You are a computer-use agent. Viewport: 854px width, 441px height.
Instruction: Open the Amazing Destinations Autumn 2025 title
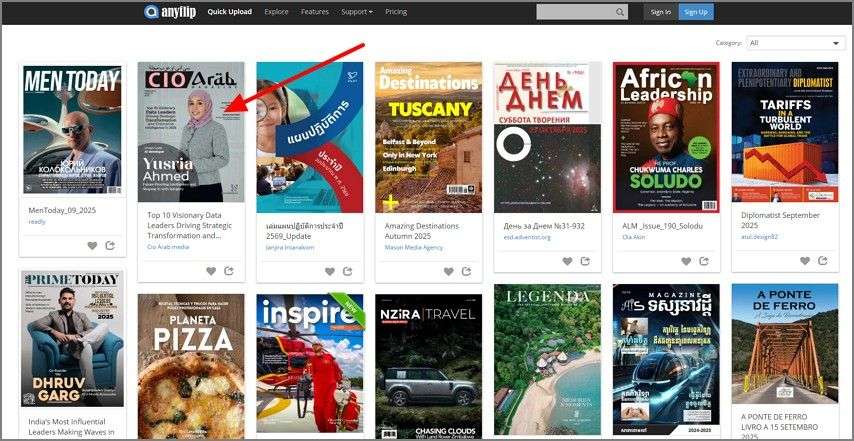pyautogui.click(x=422, y=231)
